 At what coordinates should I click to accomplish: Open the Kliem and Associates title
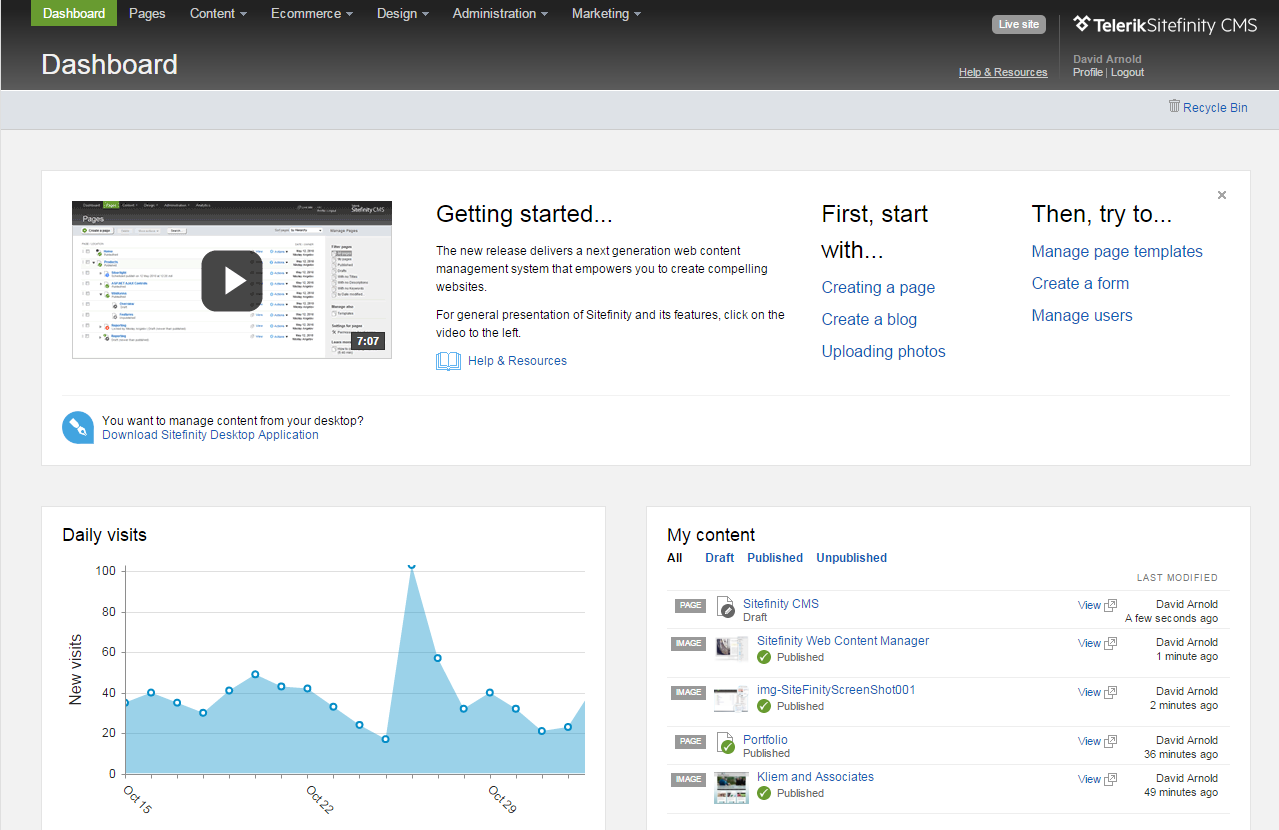[815, 777]
